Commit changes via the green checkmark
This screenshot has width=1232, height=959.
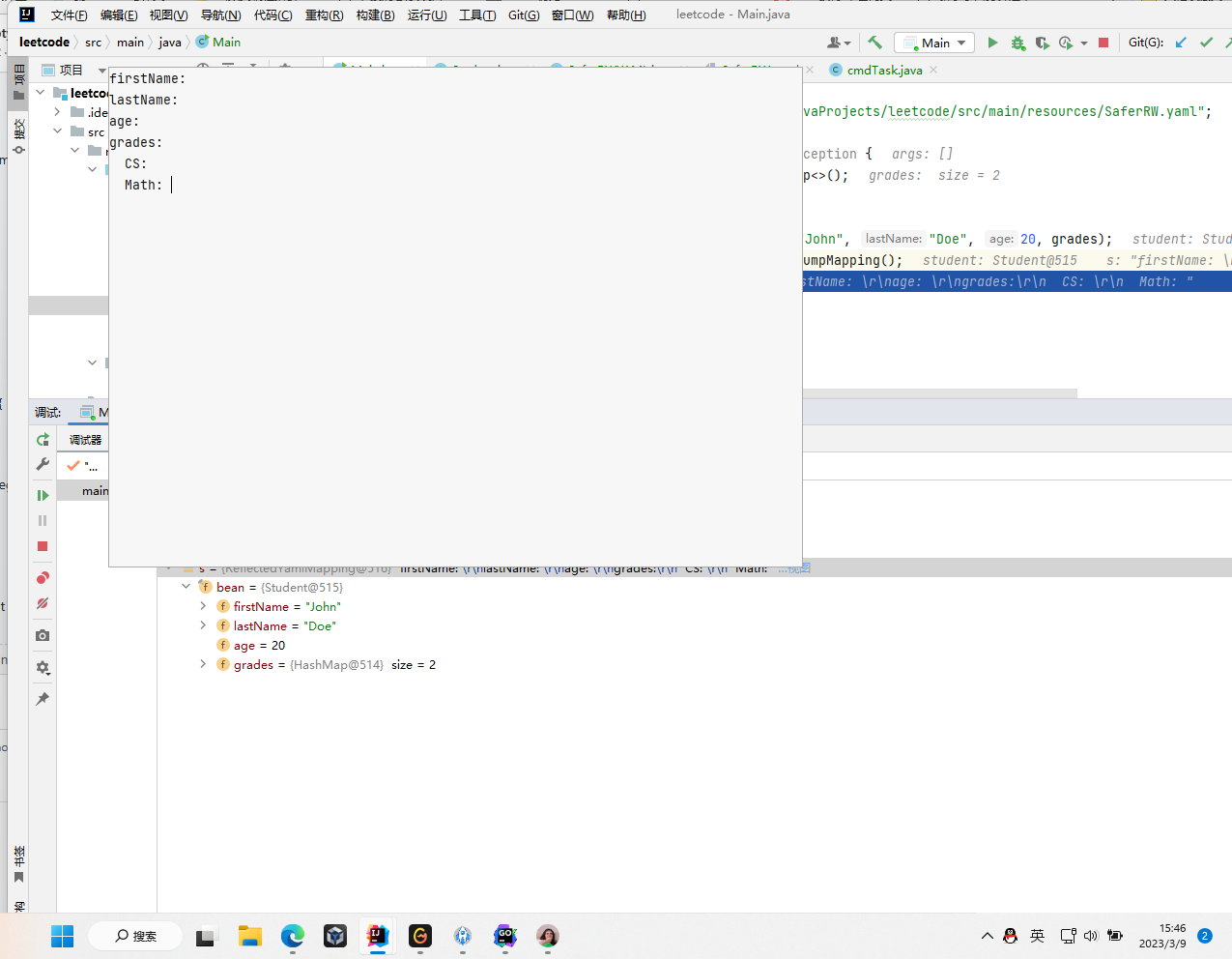pyautogui.click(x=1205, y=43)
